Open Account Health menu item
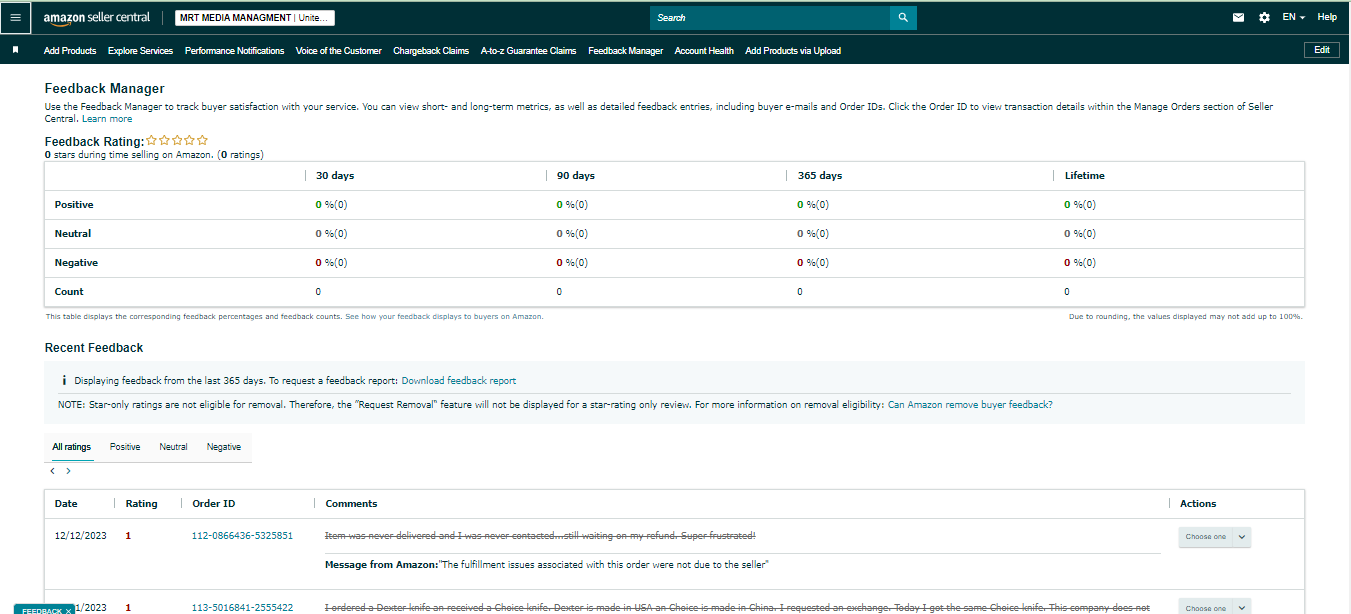This screenshot has height=614, width=1351. (704, 51)
